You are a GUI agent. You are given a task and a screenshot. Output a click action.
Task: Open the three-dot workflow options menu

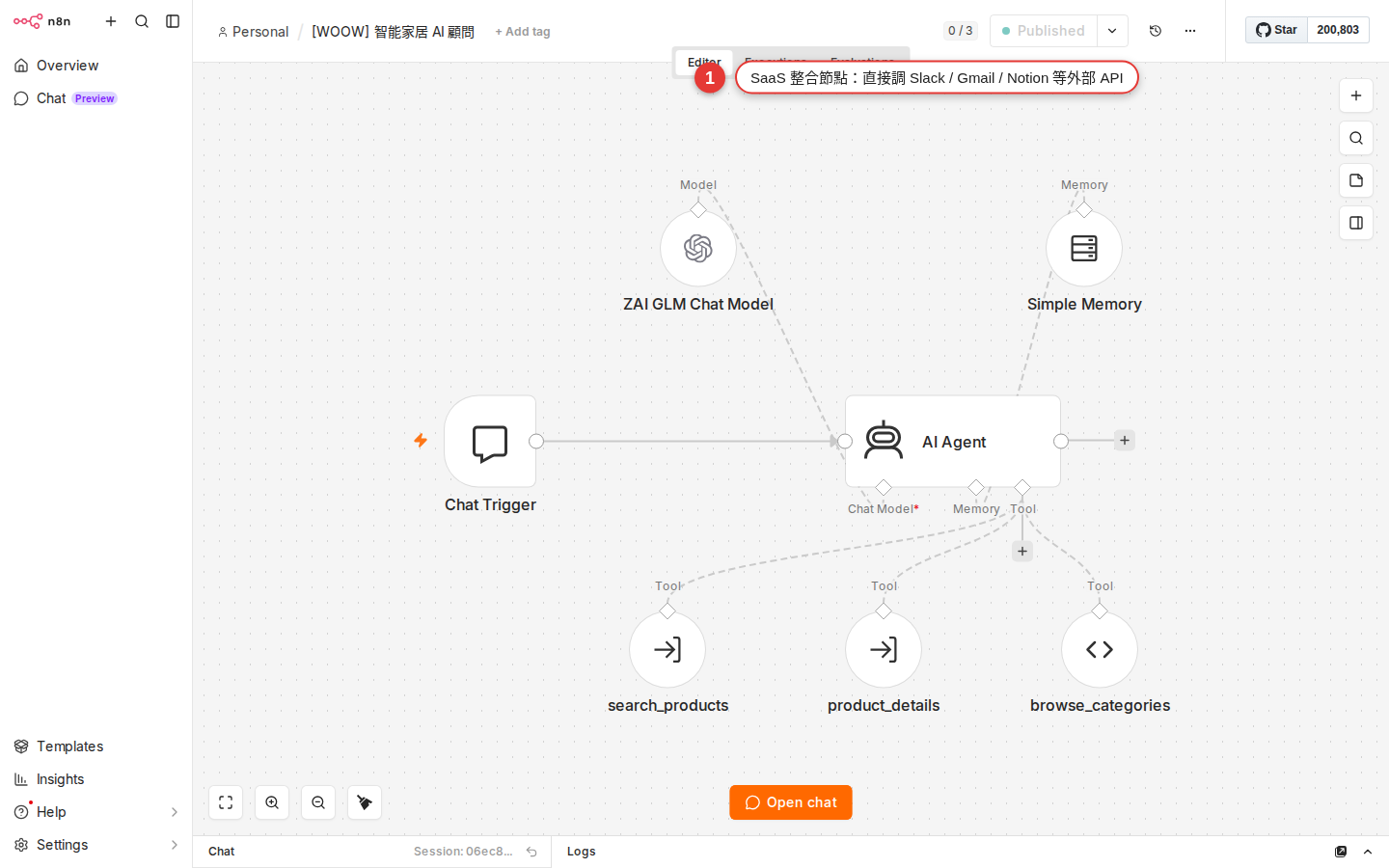point(1190,31)
